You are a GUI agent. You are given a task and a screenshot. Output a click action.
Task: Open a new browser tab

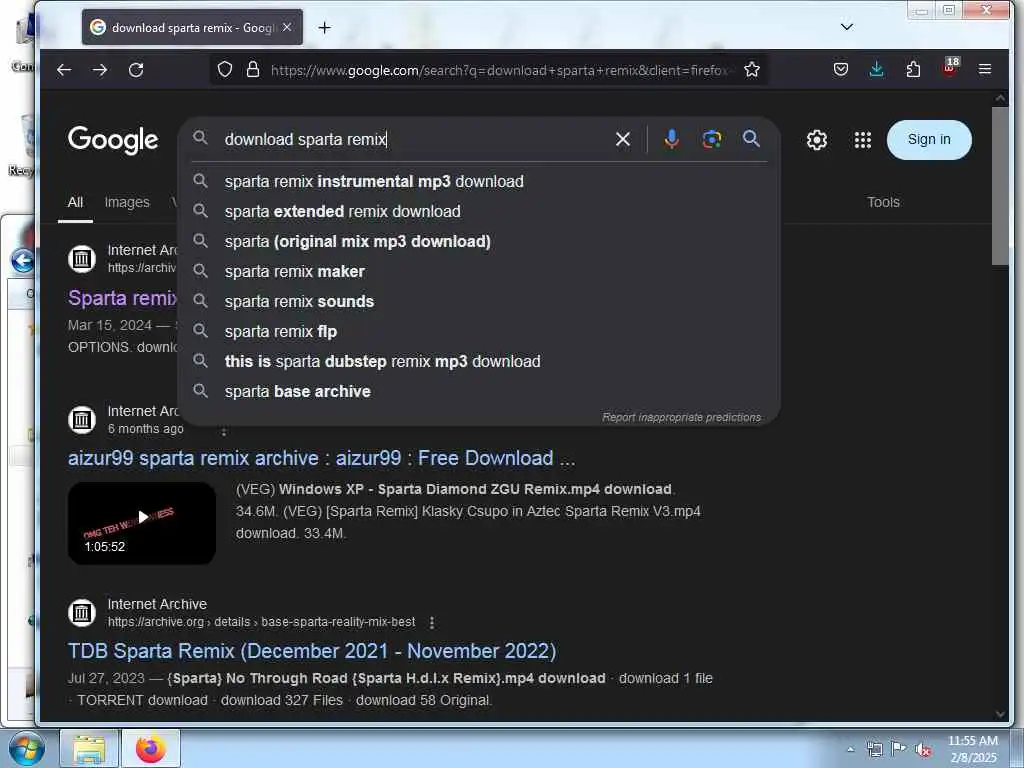[x=325, y=27]
